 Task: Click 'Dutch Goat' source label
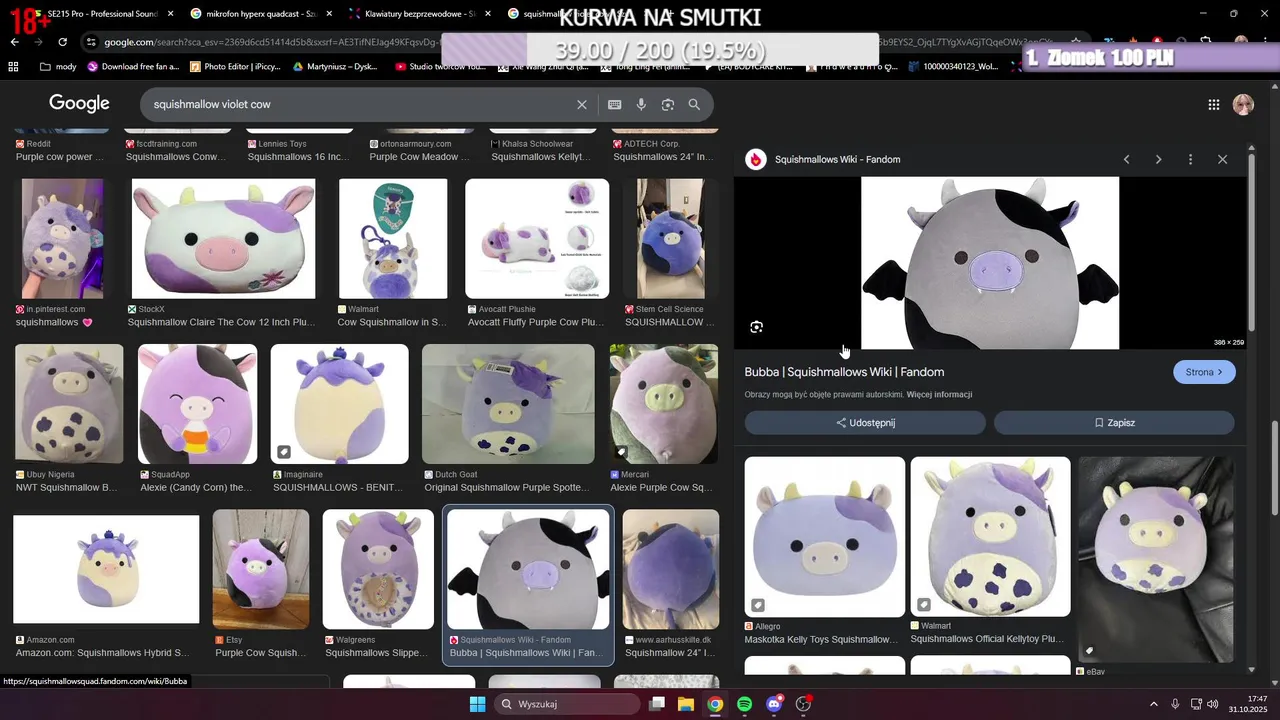tap(456, 474)
